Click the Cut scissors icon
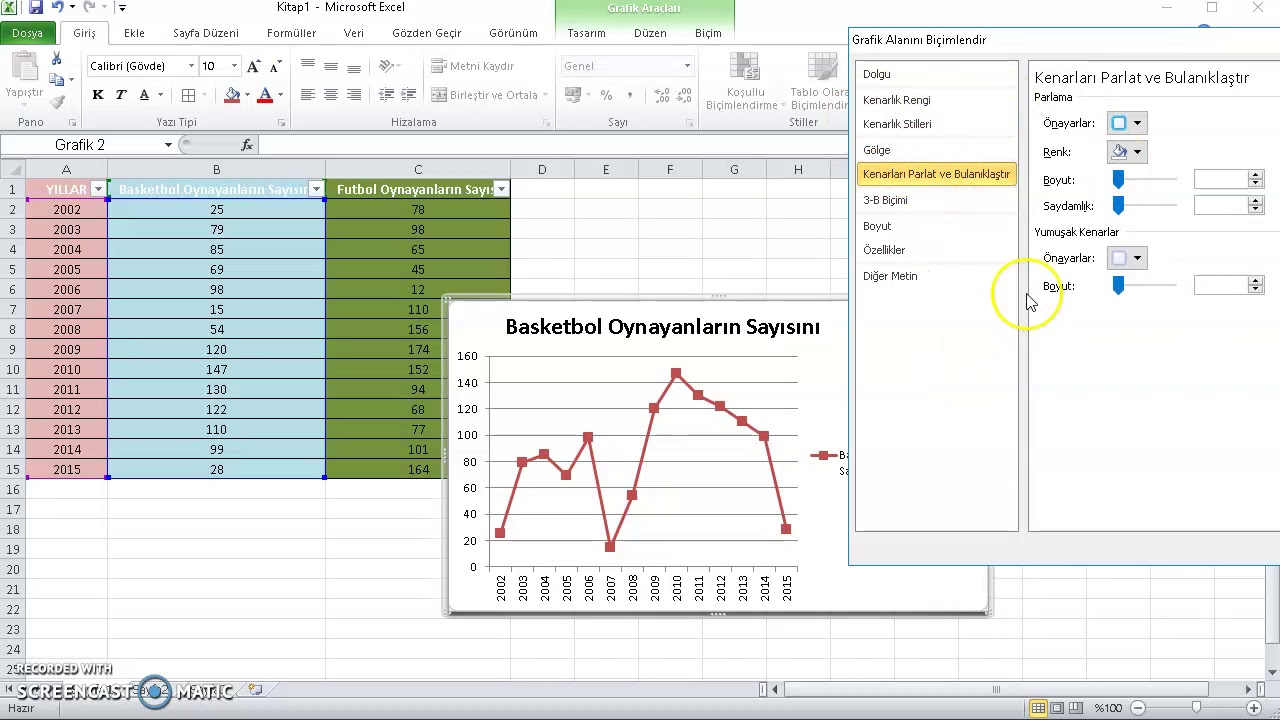 (56, 60)
